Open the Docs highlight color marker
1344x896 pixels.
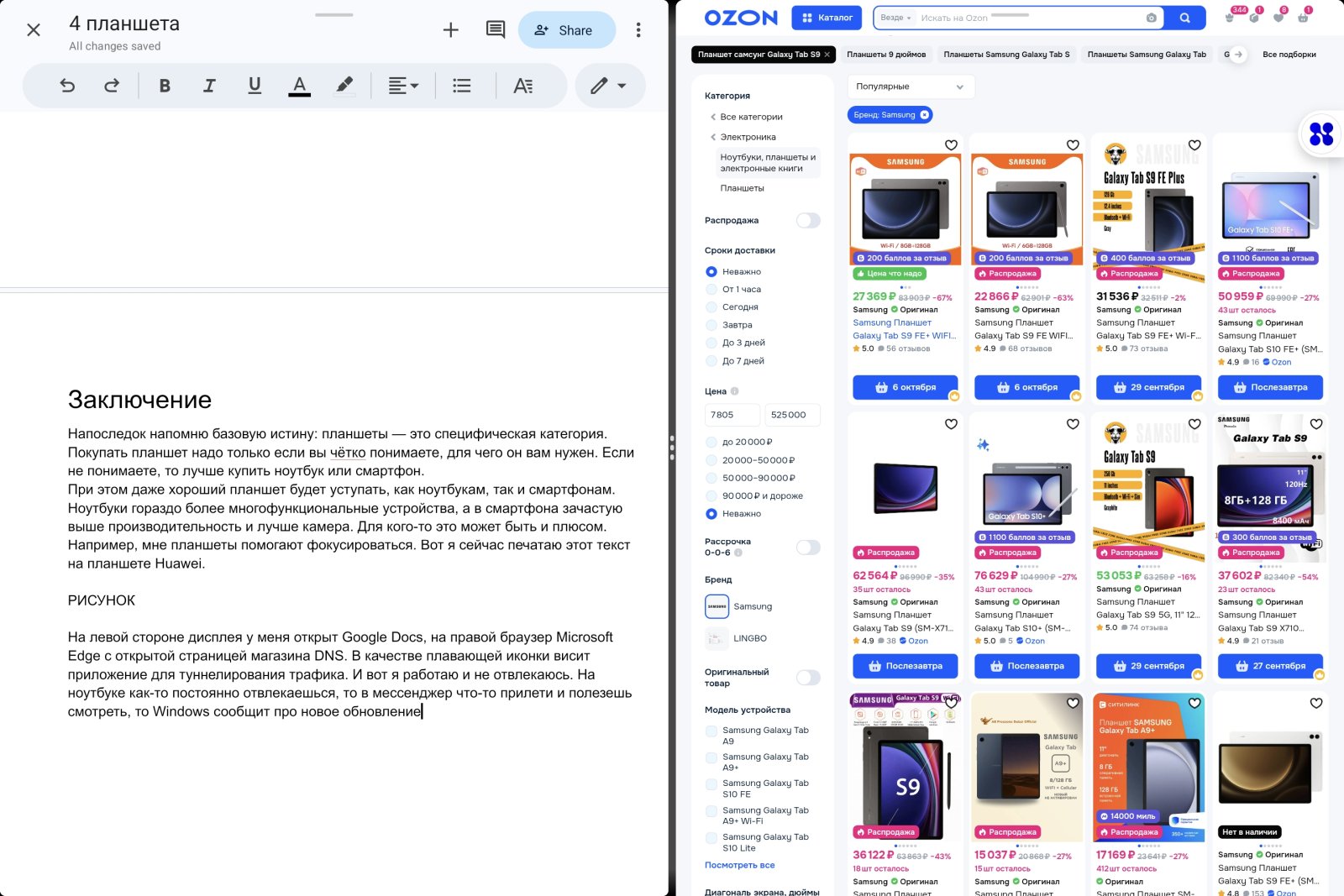pos(344,85)
